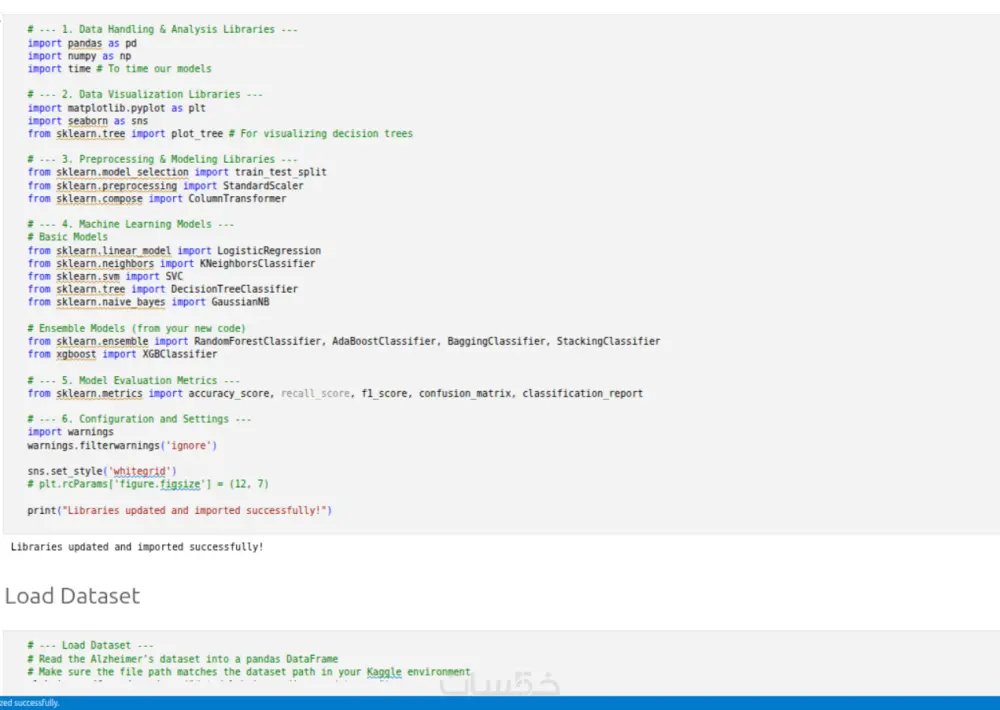The width and height of the screenshot is (1000, 710).
Task: Click the print statement line
Action: pyautogui.click(x=180, y=510)
